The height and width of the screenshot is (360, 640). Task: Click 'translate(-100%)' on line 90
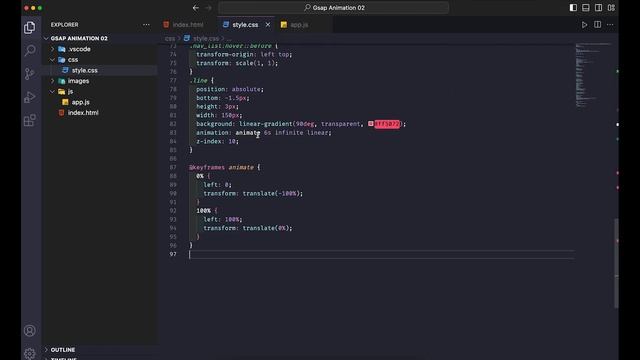(x=271, y=193)
